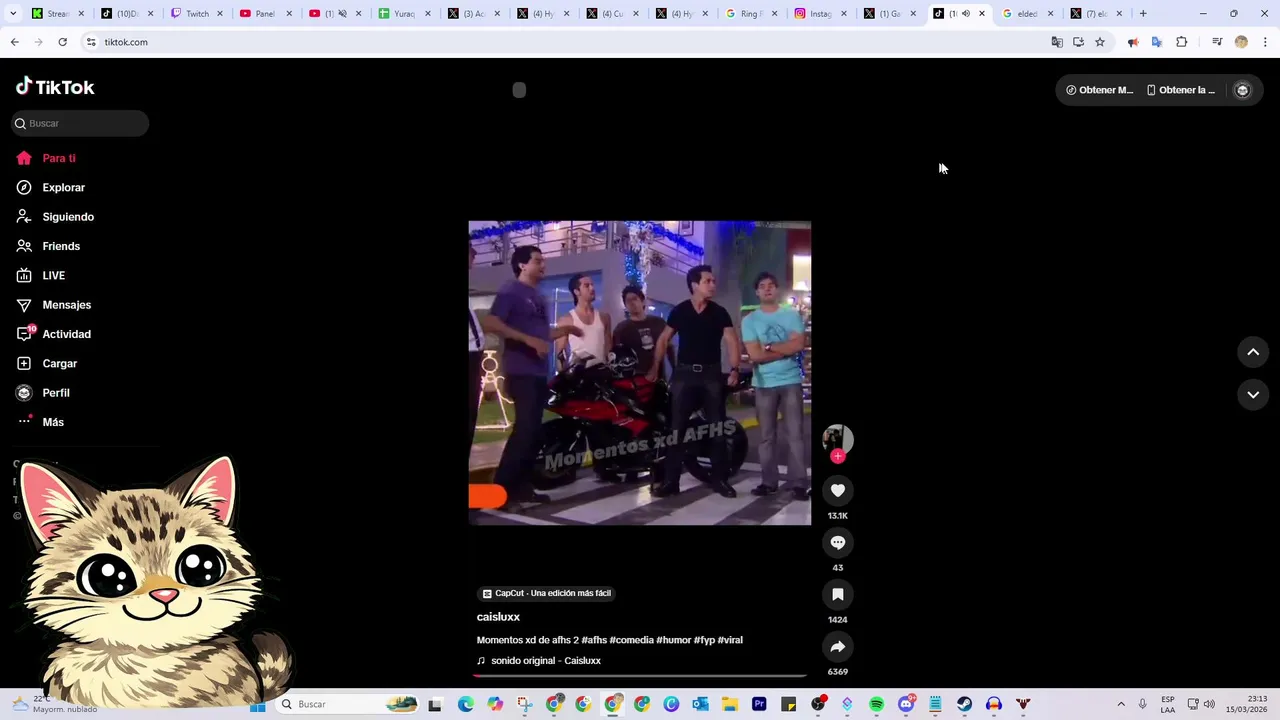Click the TikTok logo

point(55,87)
